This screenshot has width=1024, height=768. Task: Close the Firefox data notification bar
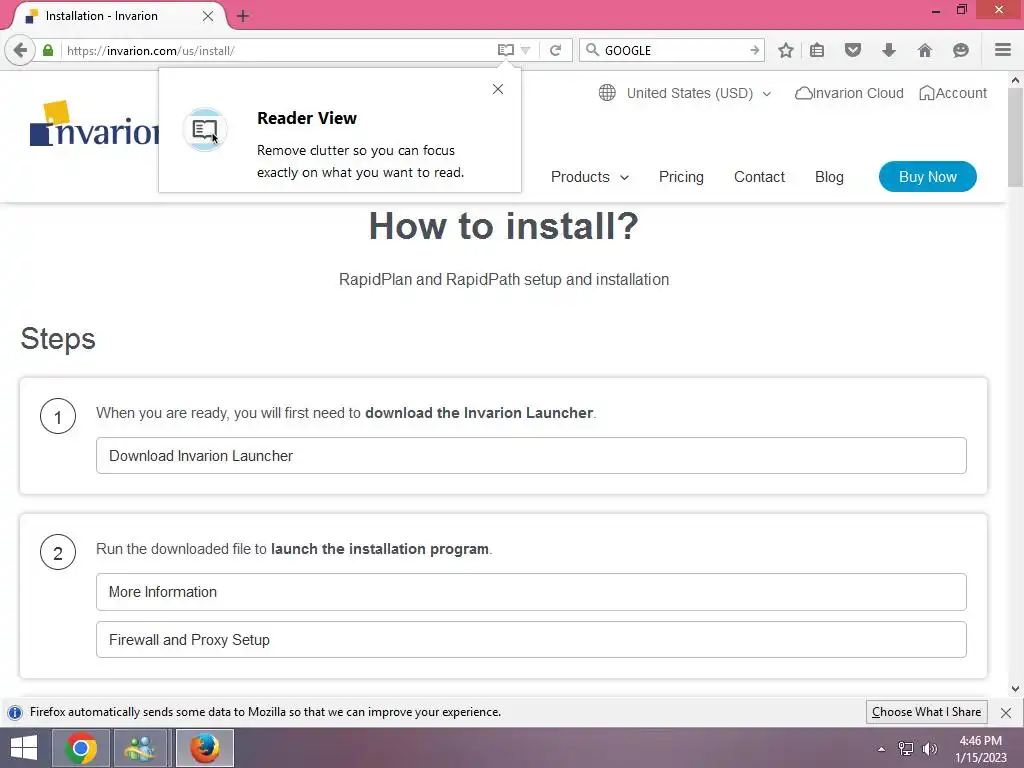tap(1006, 712)
